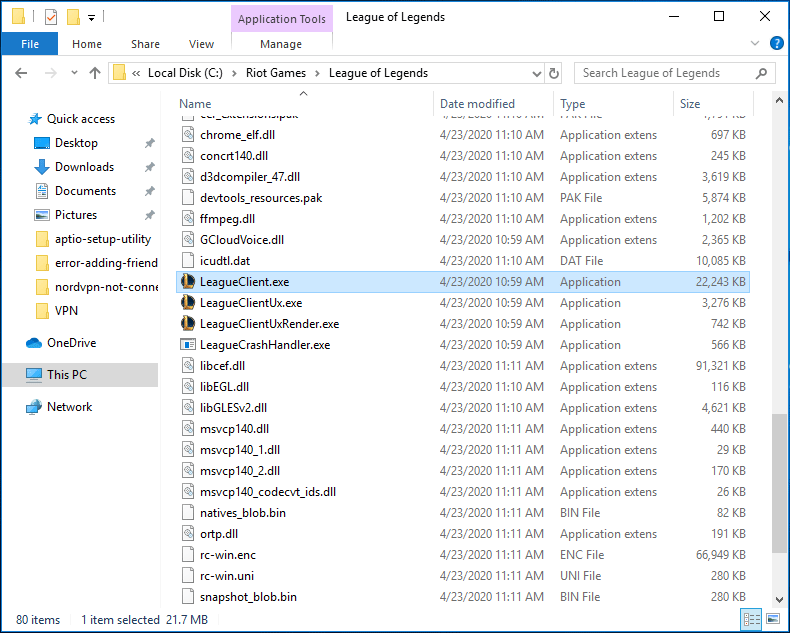
Task: Click the Application Tools contextual tab
Action: pos(282,19)
